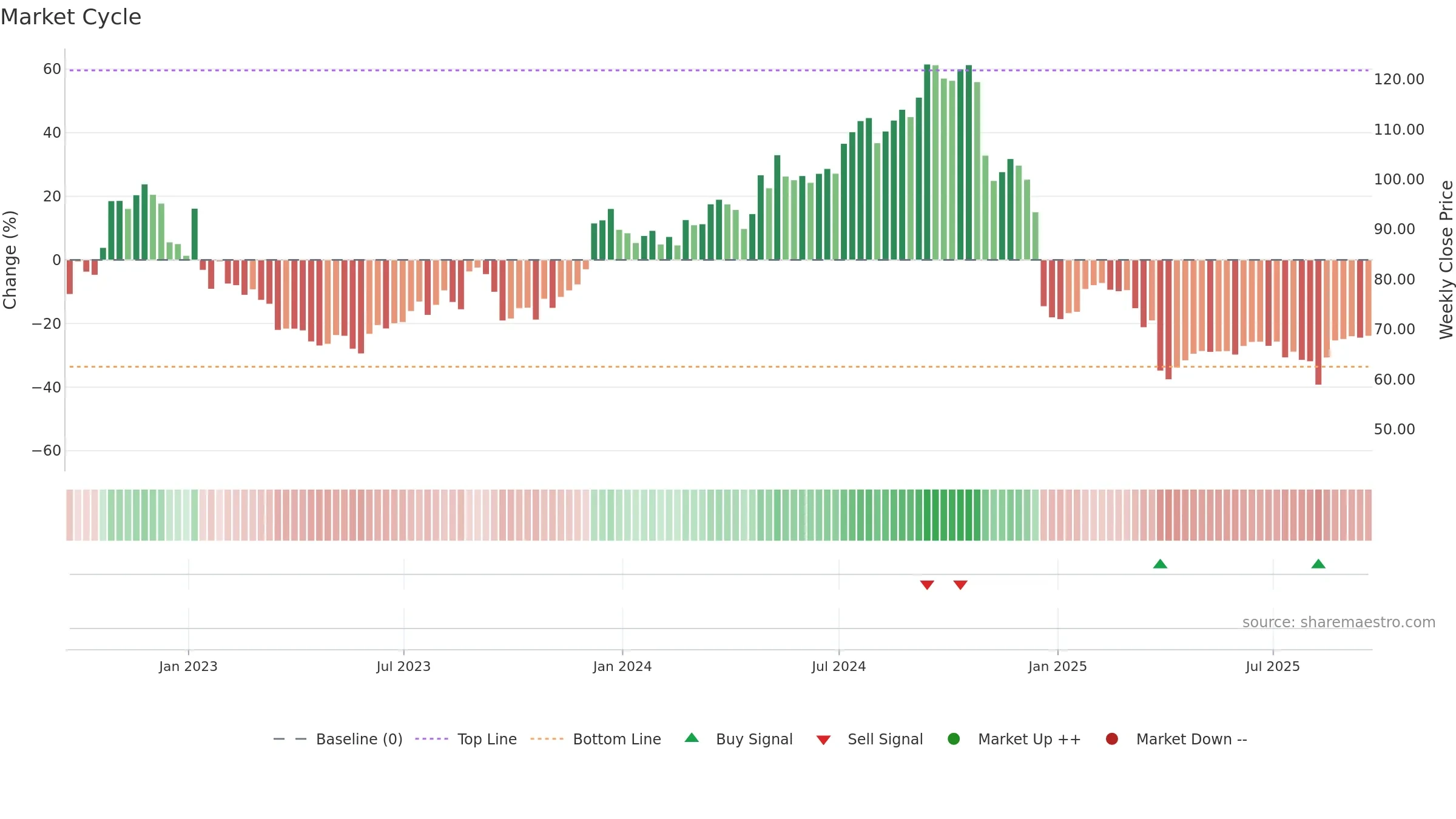Select the first buy signal marker near April 2025

(x=1160, y=564)
